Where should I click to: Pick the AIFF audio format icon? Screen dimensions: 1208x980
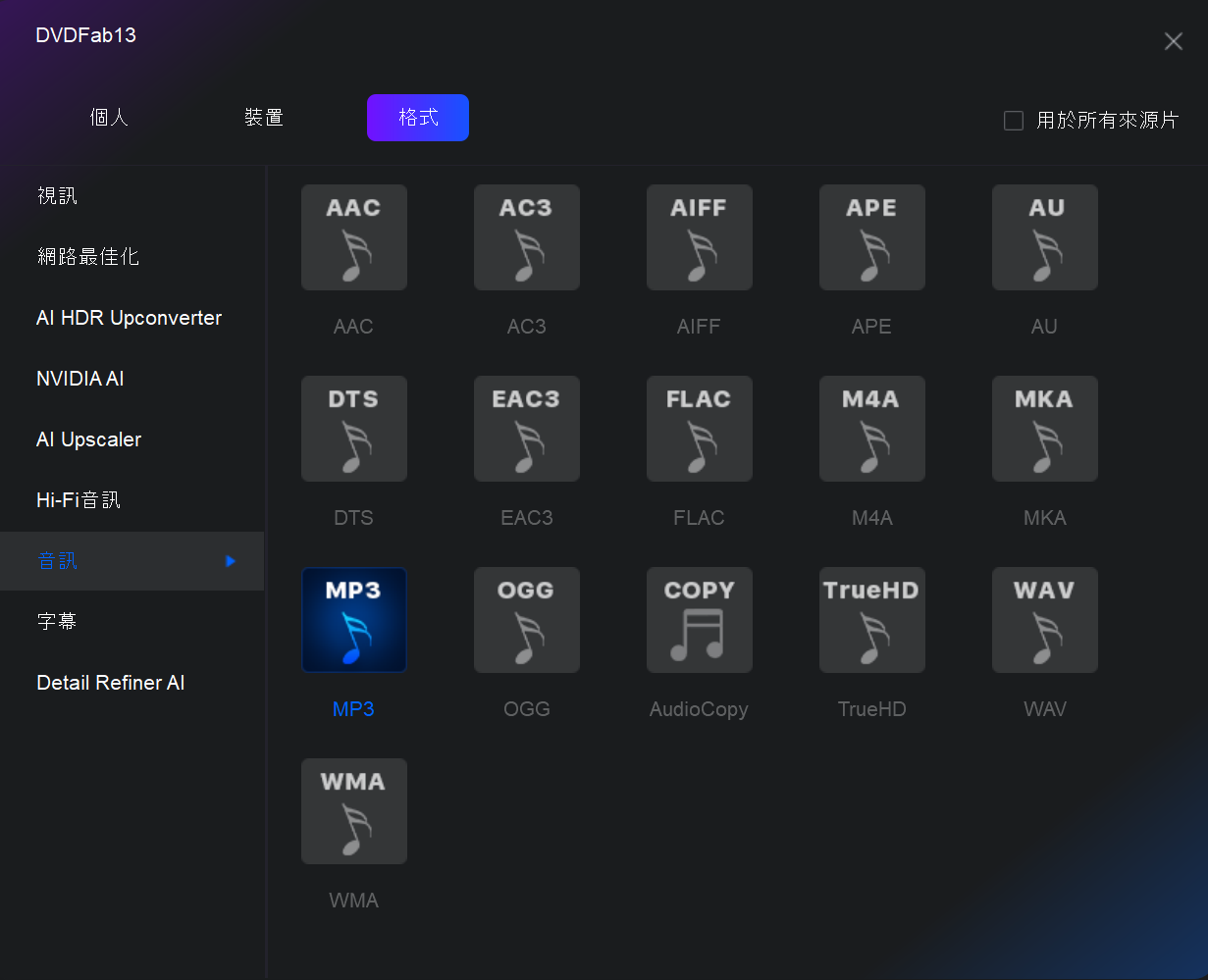[700, 237]
